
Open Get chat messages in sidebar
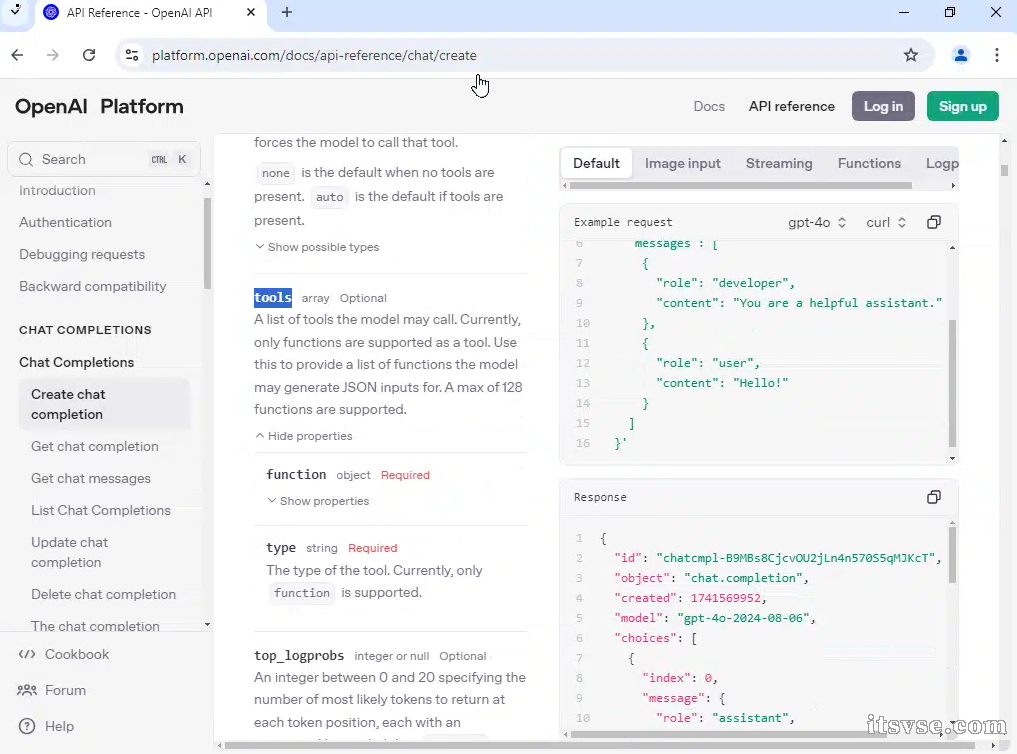click(91, 478)
